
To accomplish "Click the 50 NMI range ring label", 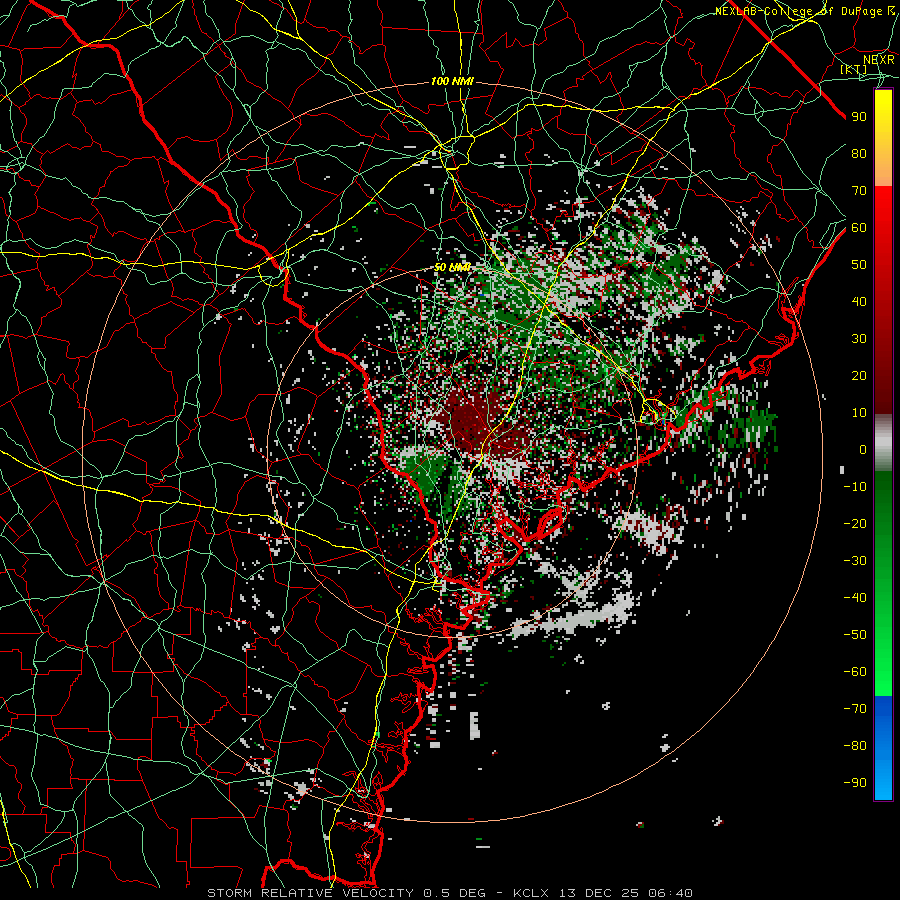I will [452, 267].
